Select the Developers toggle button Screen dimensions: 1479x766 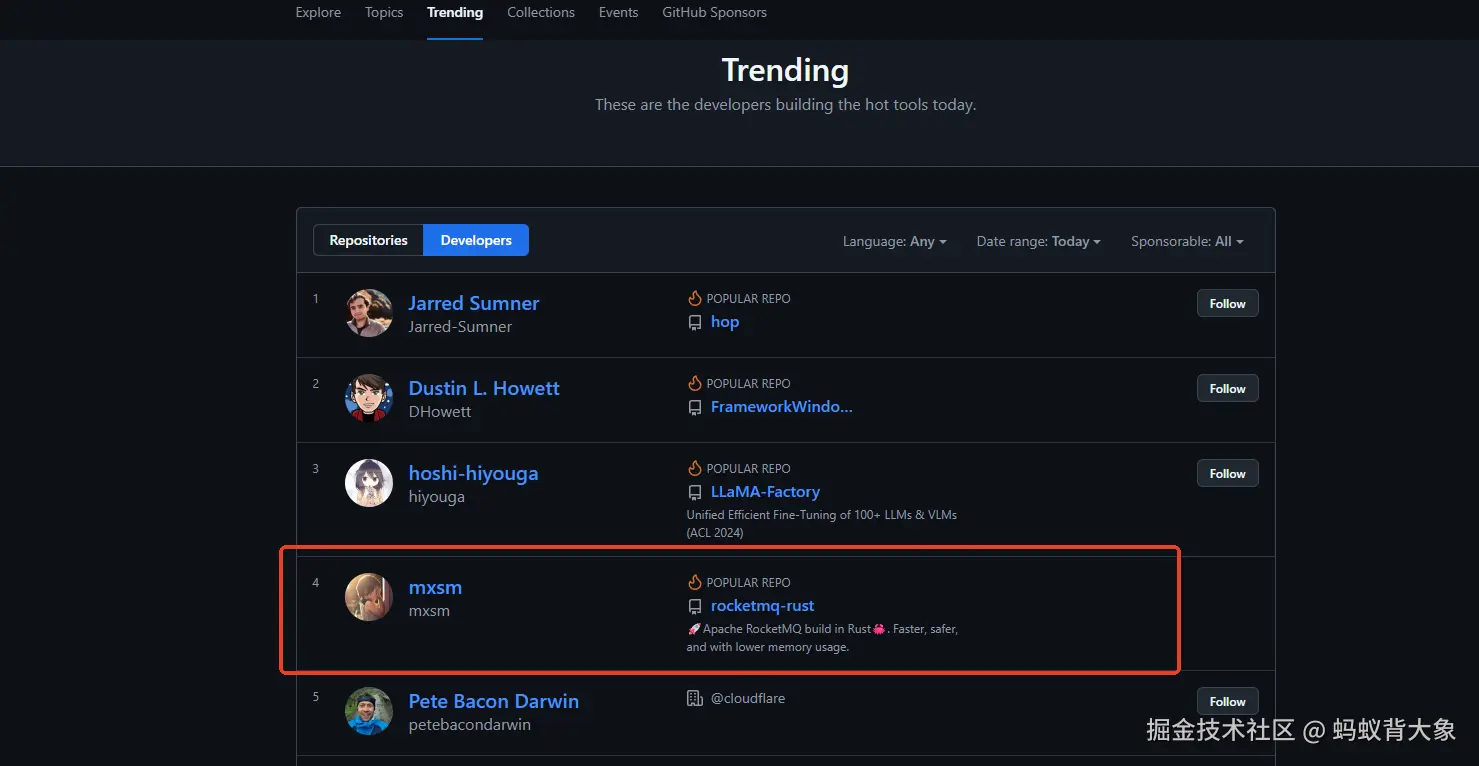pyautogui.click(x=476, y=240)
